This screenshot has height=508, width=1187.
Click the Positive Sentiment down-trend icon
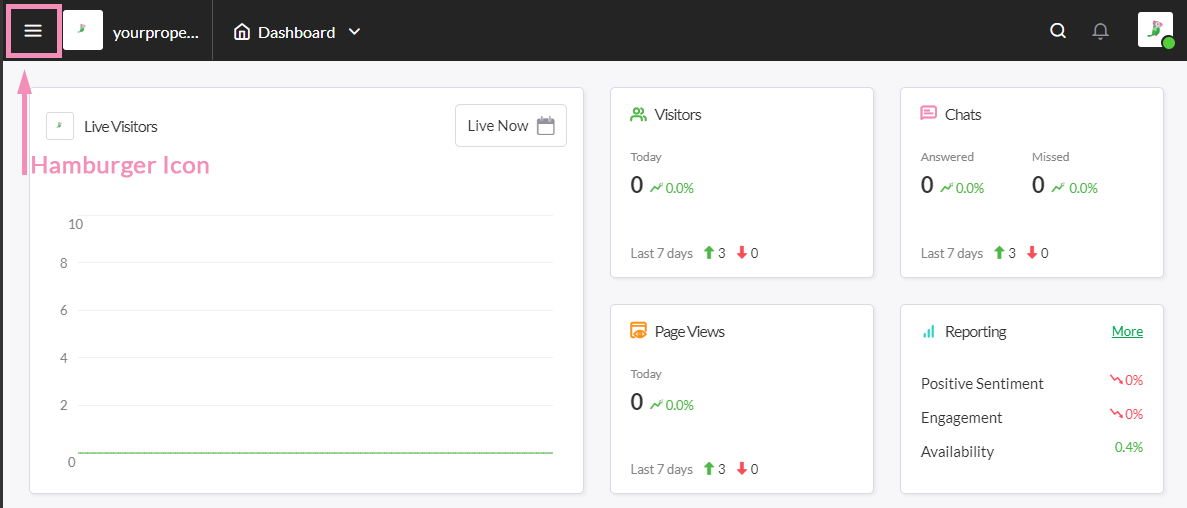1117,380
